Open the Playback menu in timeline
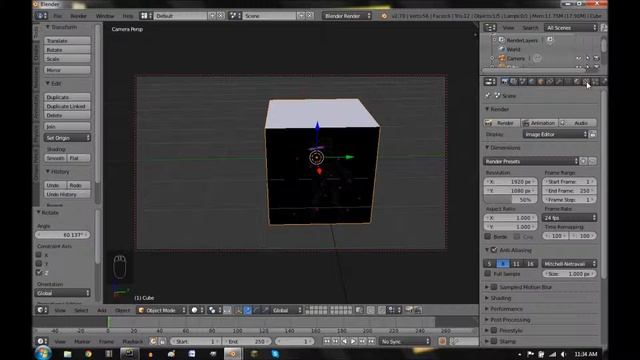Viewport: 640px width, 360px height. coord(133,341)
